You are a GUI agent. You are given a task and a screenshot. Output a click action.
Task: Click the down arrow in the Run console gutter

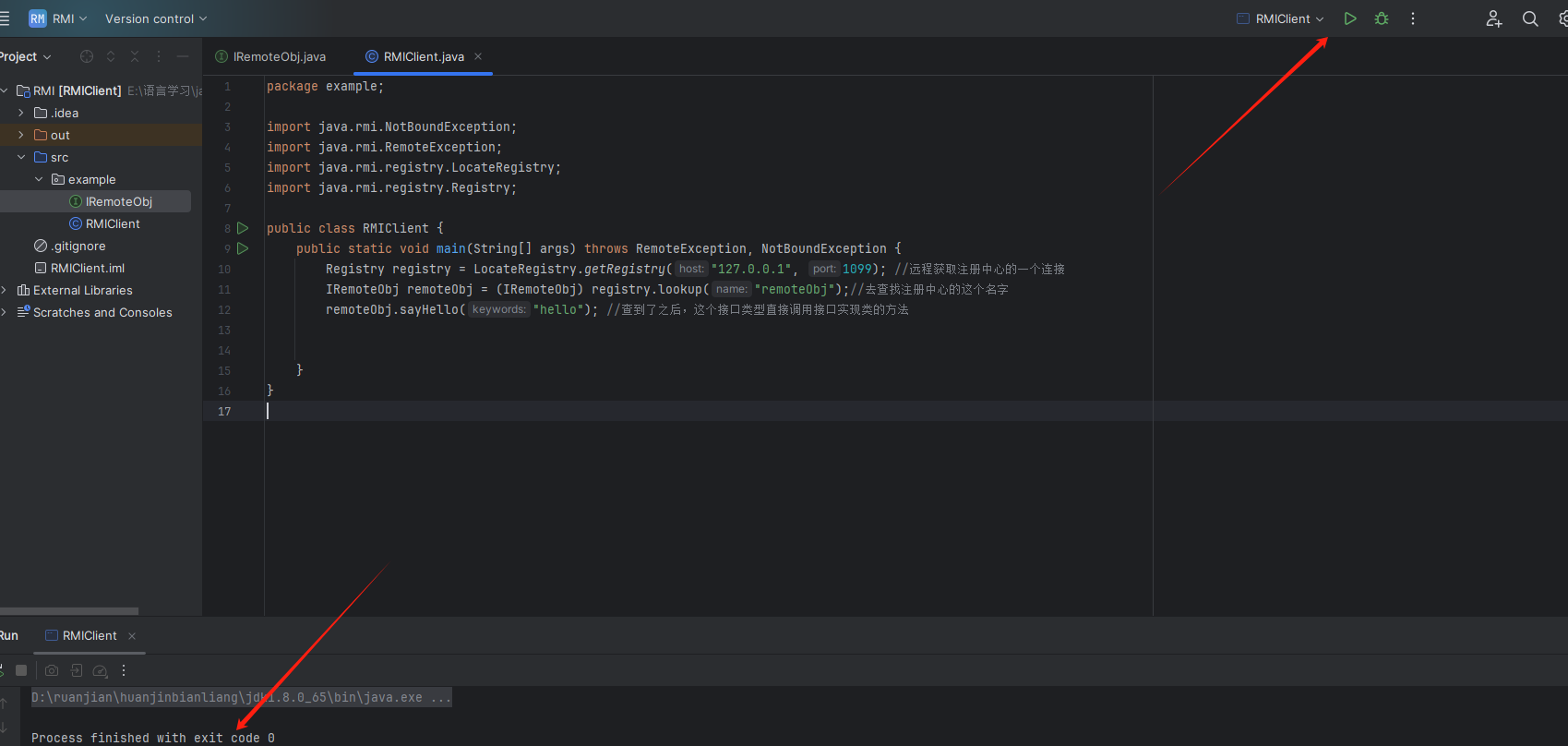[x=4, y=728]
